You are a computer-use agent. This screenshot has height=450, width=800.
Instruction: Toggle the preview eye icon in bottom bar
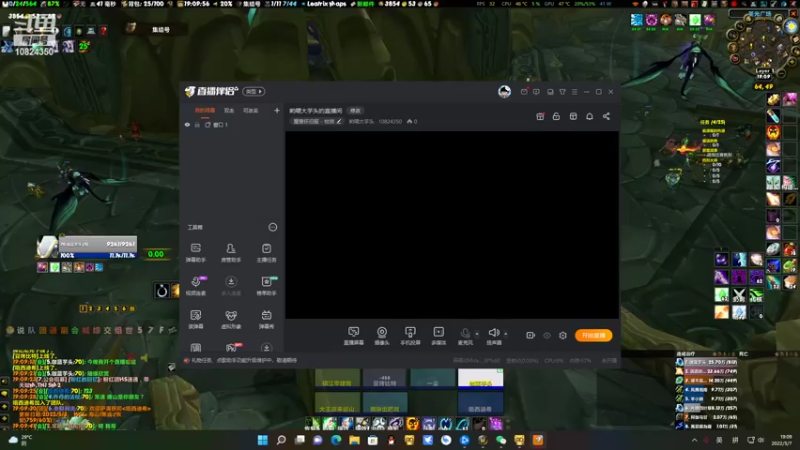[x=547, y=335]
